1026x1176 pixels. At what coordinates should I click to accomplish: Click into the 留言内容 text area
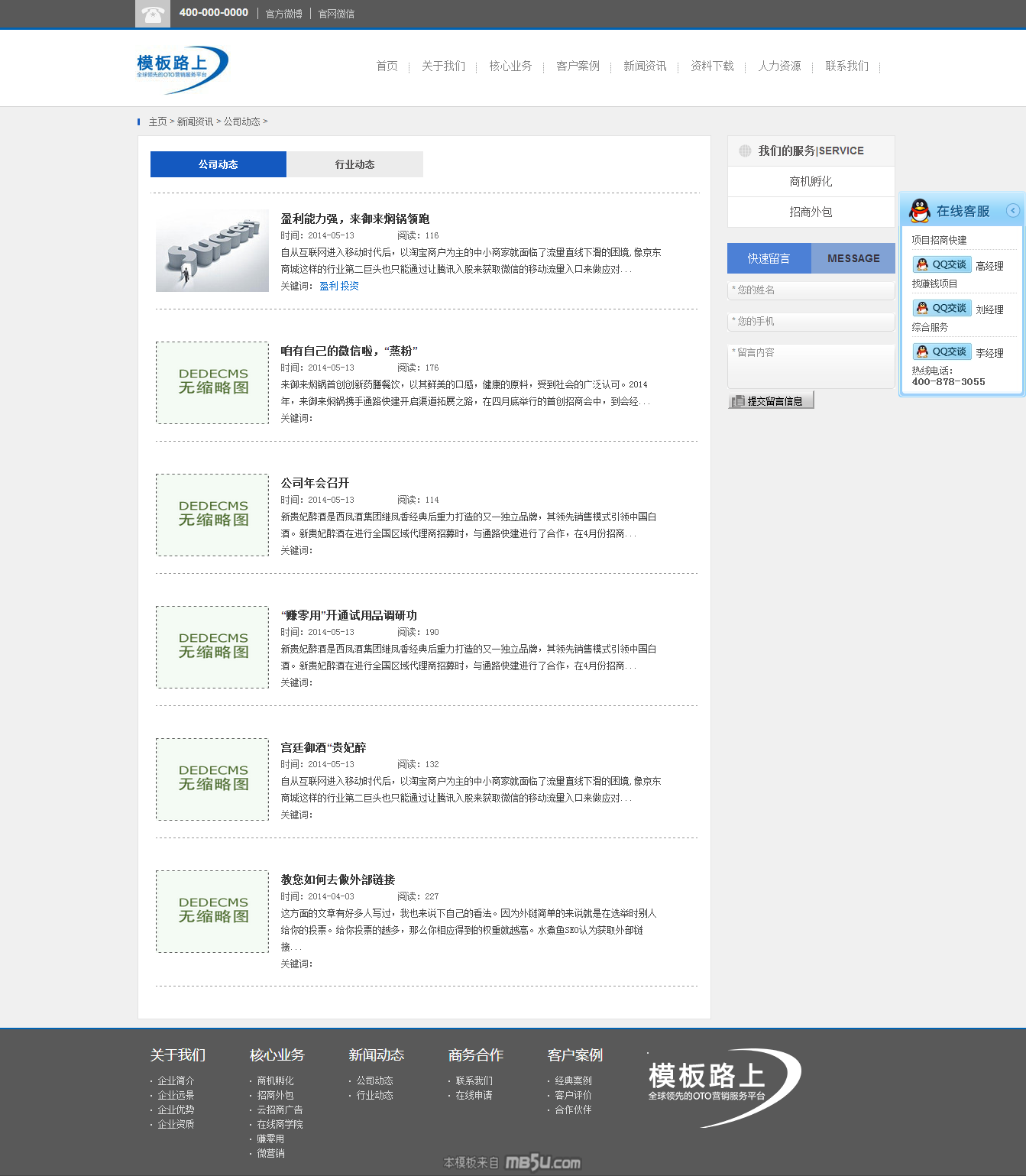tap(811, 366)
